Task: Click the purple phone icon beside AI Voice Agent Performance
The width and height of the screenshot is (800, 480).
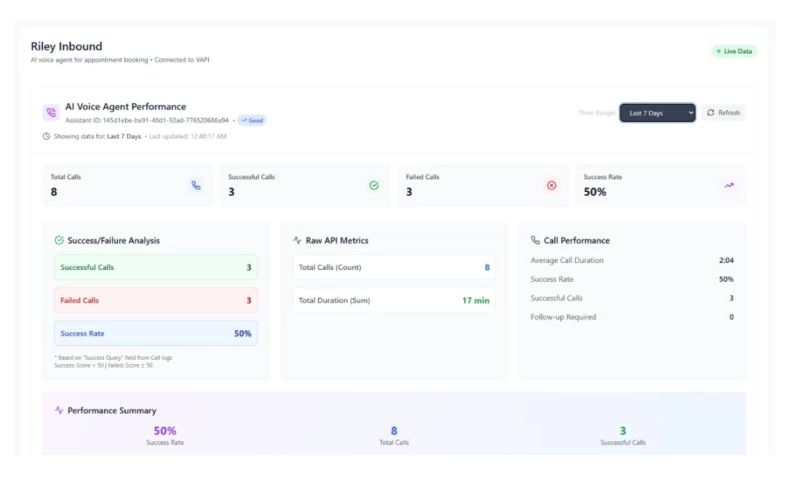Action: pyautogui.click(x=50, y=113)
